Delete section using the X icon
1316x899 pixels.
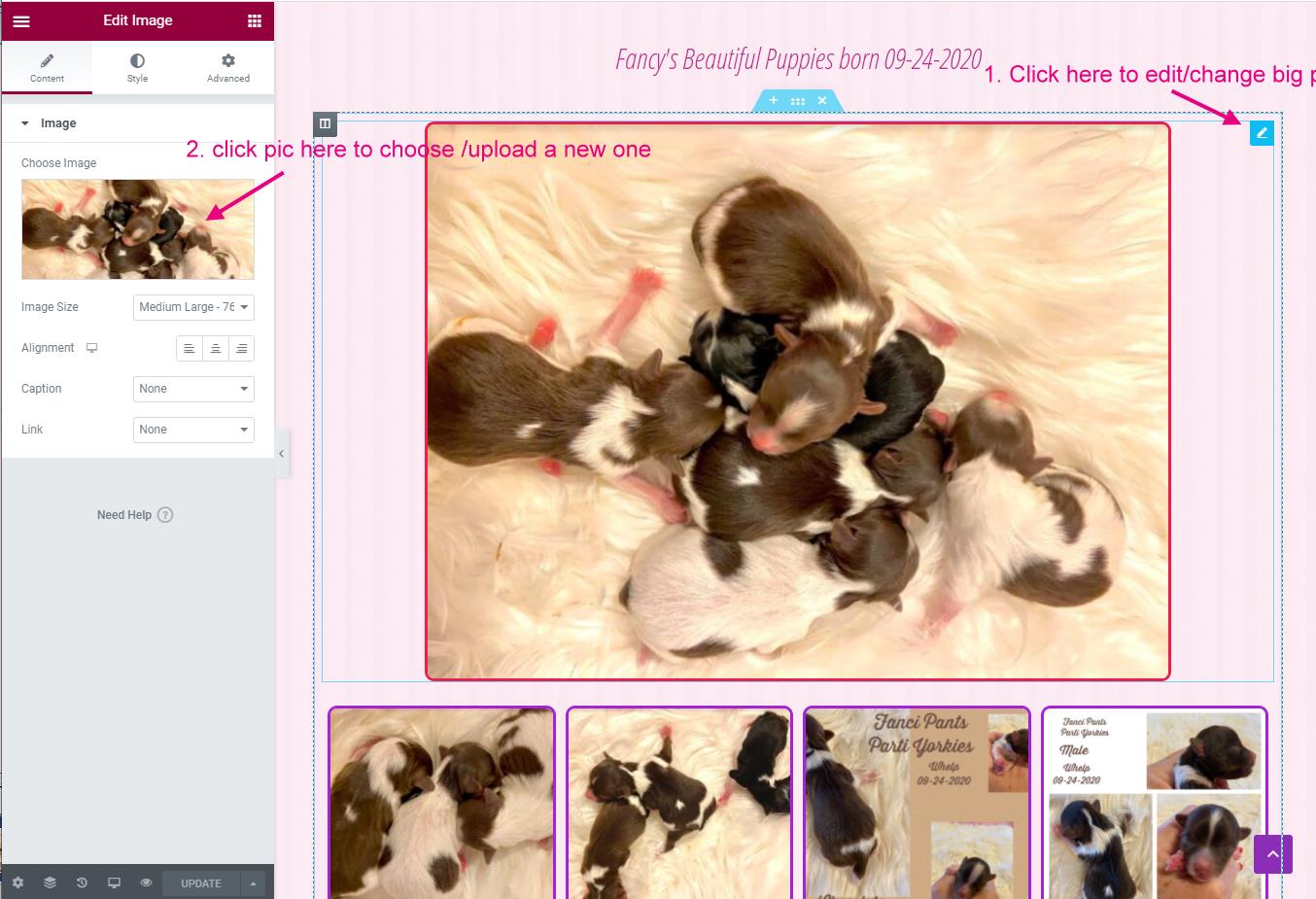(822, 100)
